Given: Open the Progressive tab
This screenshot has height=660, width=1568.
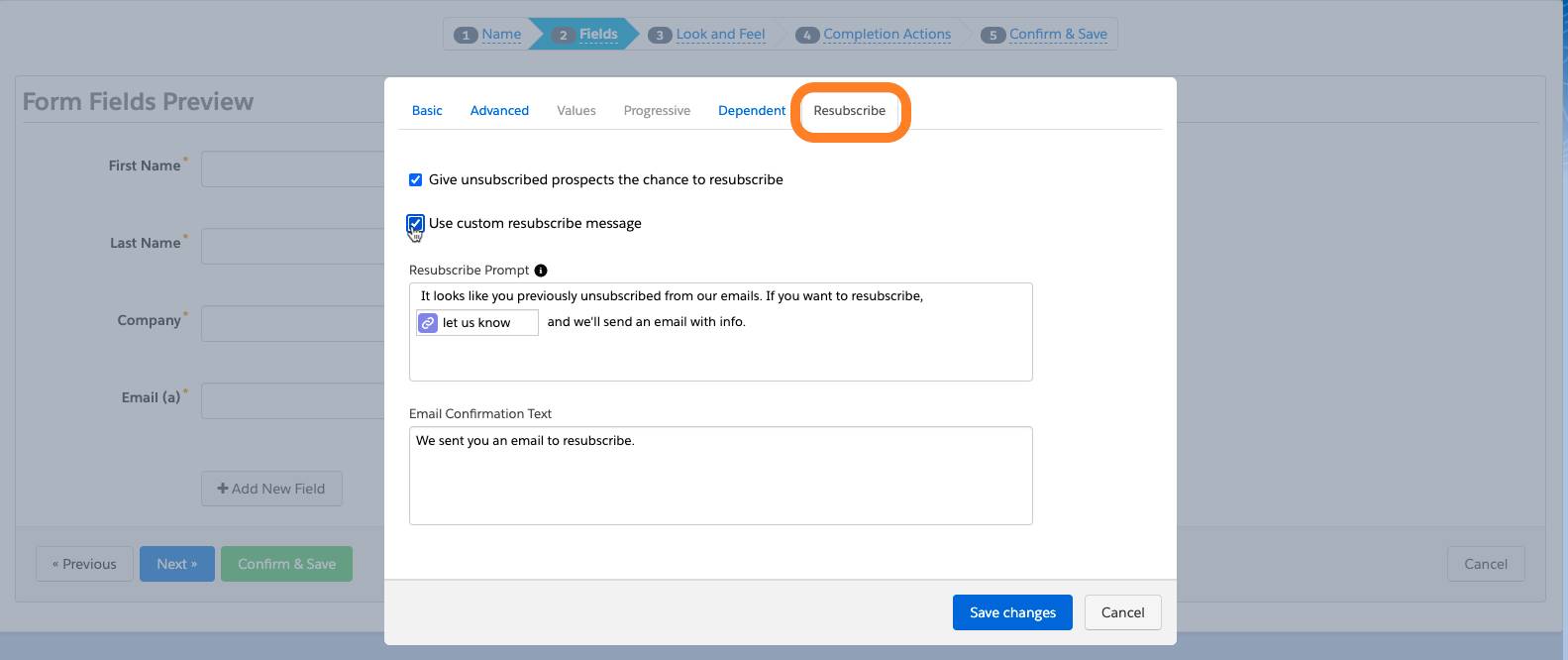Looking at the screenshot, I should pyautogui.click(x=657, y=111).
